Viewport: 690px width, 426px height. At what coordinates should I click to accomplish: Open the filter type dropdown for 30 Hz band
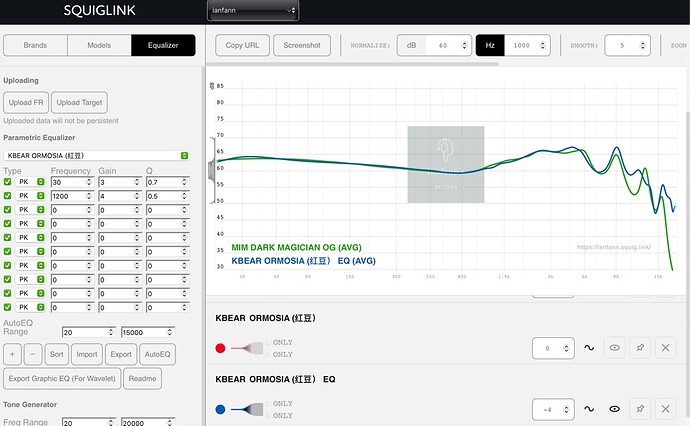point(30,182)
